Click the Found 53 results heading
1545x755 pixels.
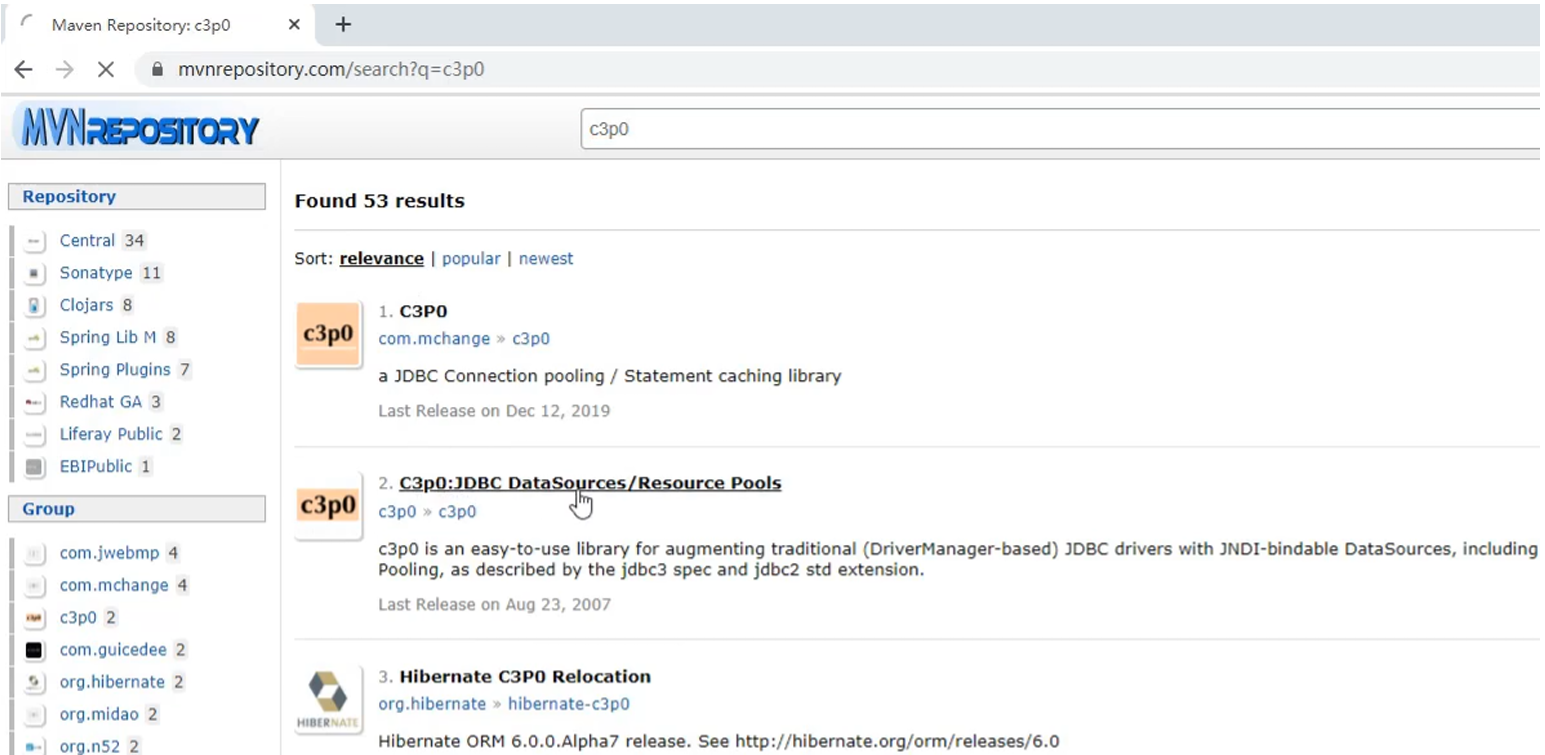380,201
